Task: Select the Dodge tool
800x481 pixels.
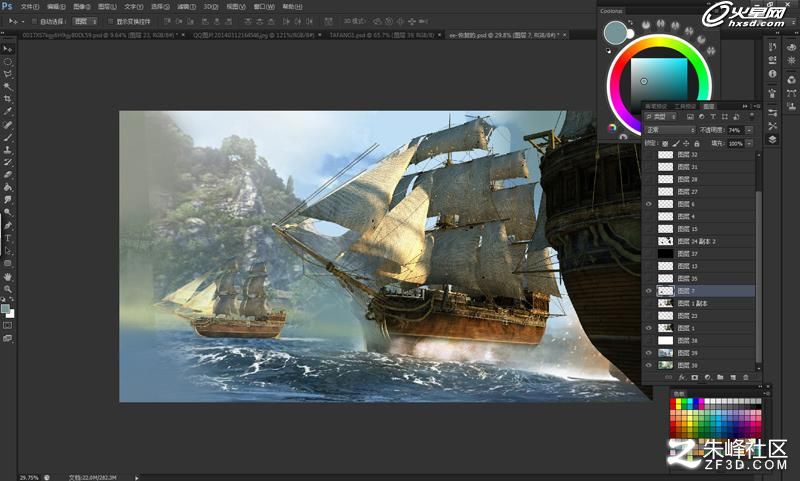Action: point(7,212)
